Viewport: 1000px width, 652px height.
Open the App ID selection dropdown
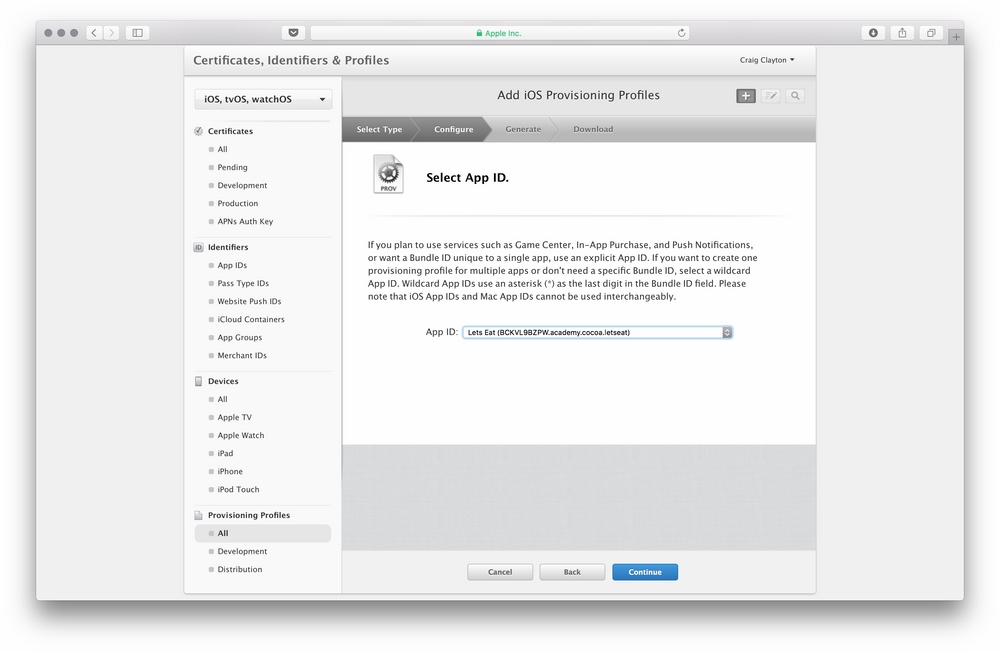(x=598, y=332)
